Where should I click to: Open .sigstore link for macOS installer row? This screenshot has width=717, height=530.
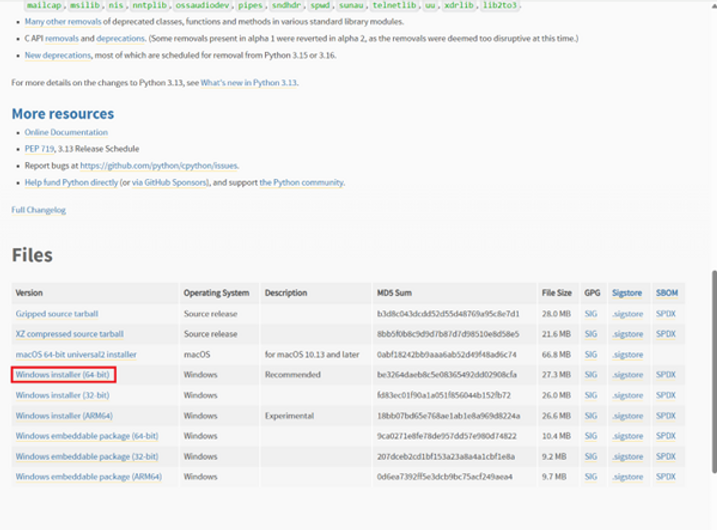pos(628,354)
